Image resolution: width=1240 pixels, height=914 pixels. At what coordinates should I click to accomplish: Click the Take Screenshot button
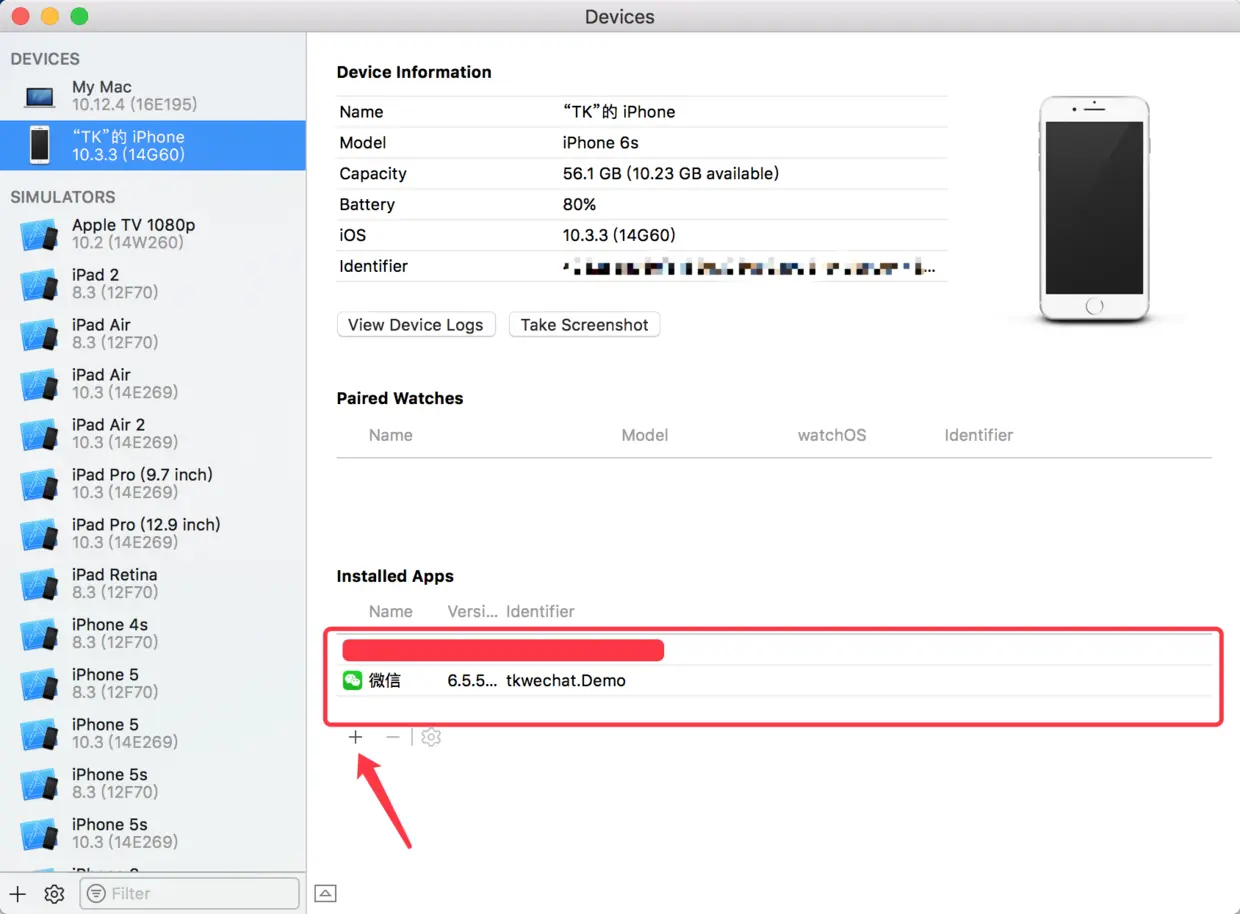coord(584,325)
